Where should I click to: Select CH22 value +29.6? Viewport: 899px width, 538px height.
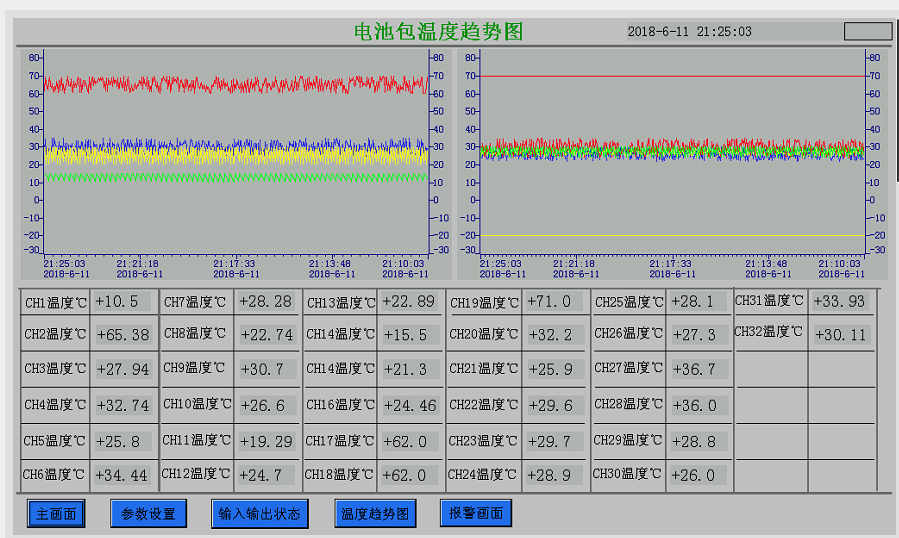click(x=554, y=406)
